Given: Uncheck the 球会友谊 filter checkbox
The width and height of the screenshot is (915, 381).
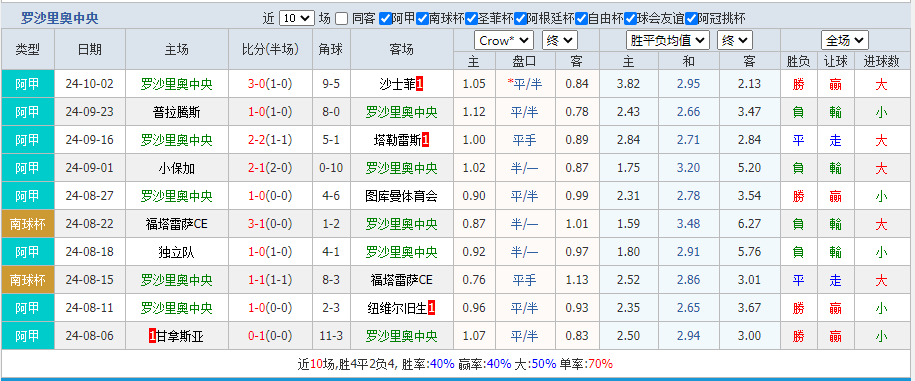Looking at the screenshot, I should coord(630,19).
